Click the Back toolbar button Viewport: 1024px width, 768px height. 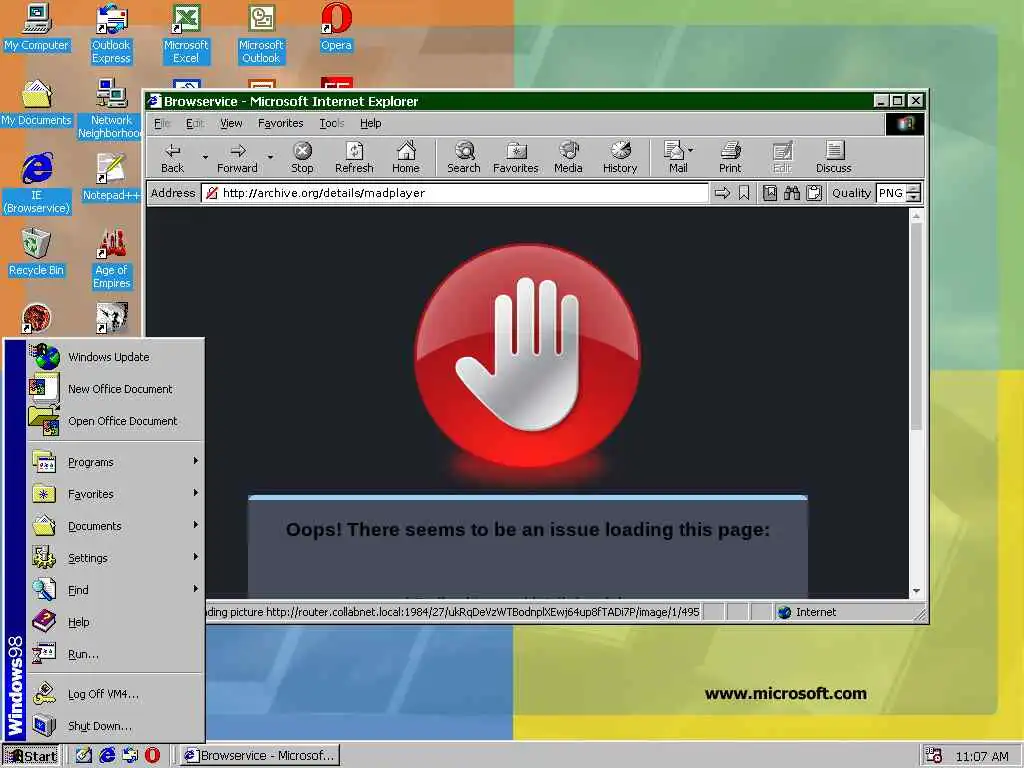(172, 158)
